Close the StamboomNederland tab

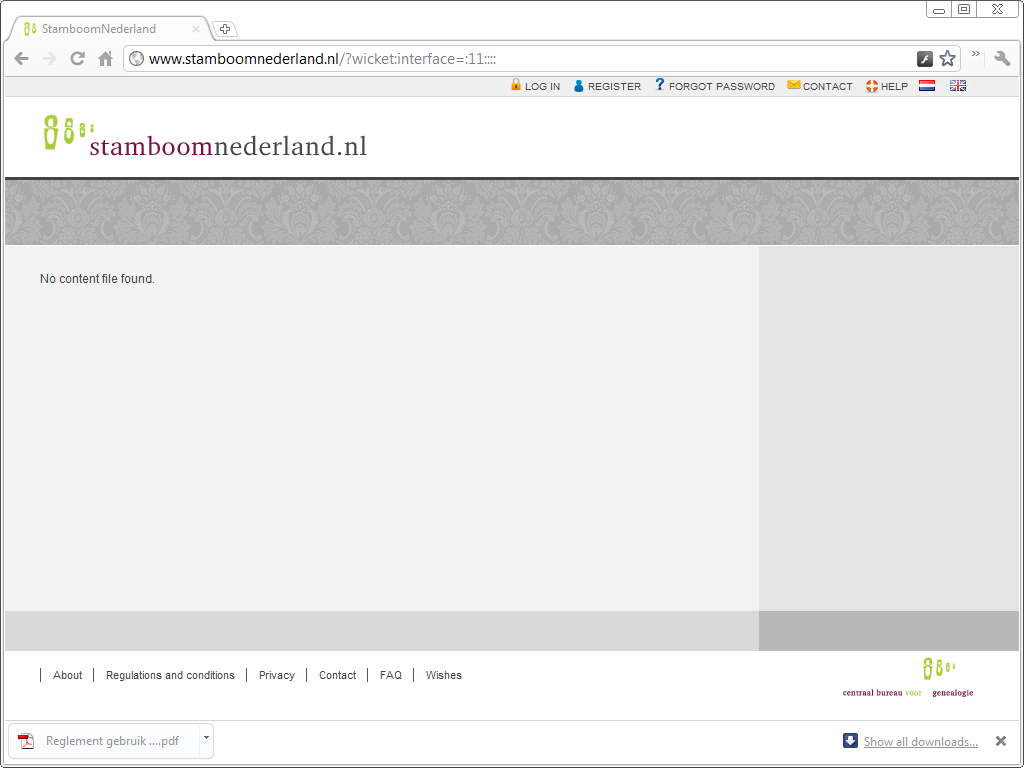[x=195, y=29]
